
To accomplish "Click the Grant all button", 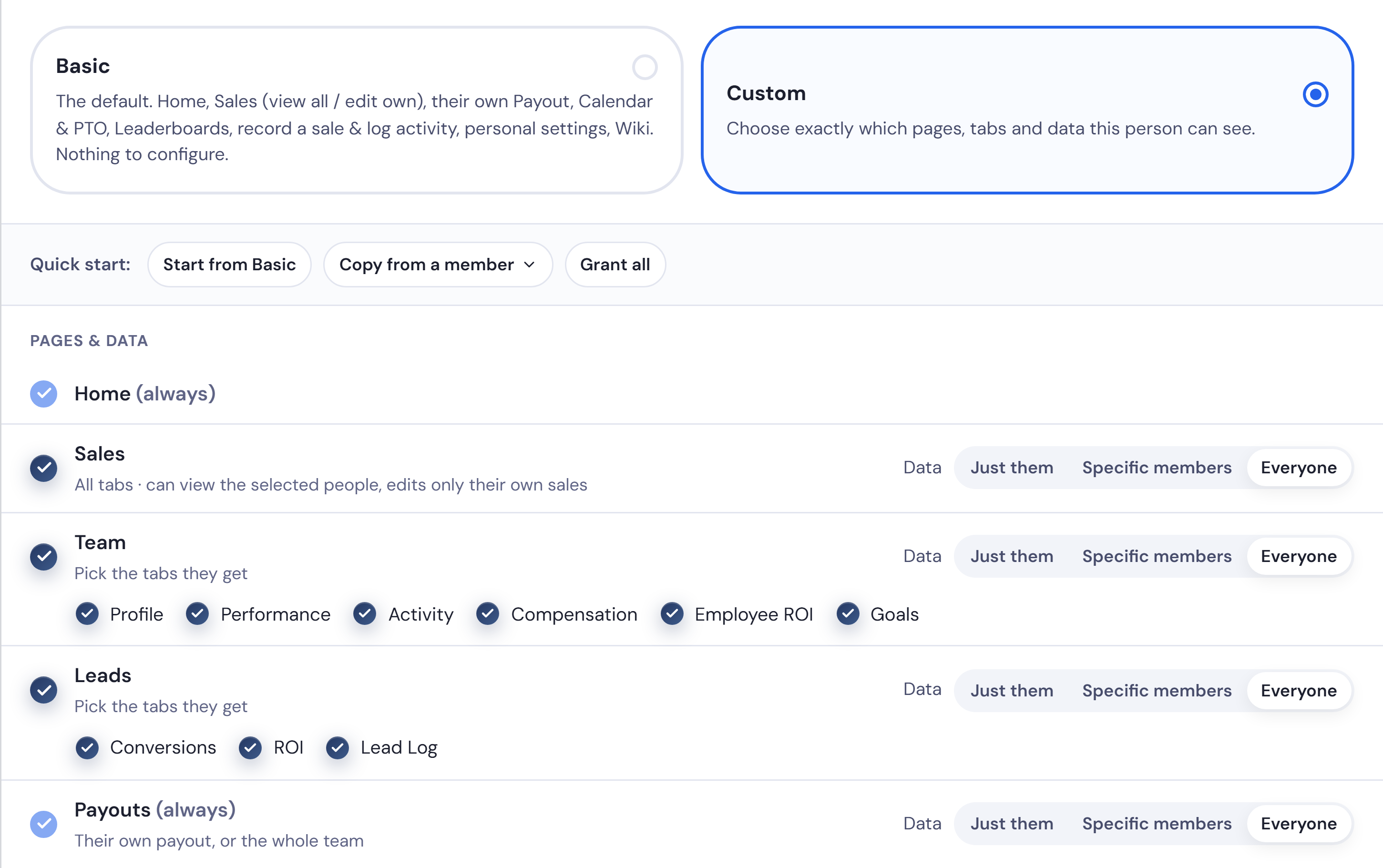I will click(615, 265).
